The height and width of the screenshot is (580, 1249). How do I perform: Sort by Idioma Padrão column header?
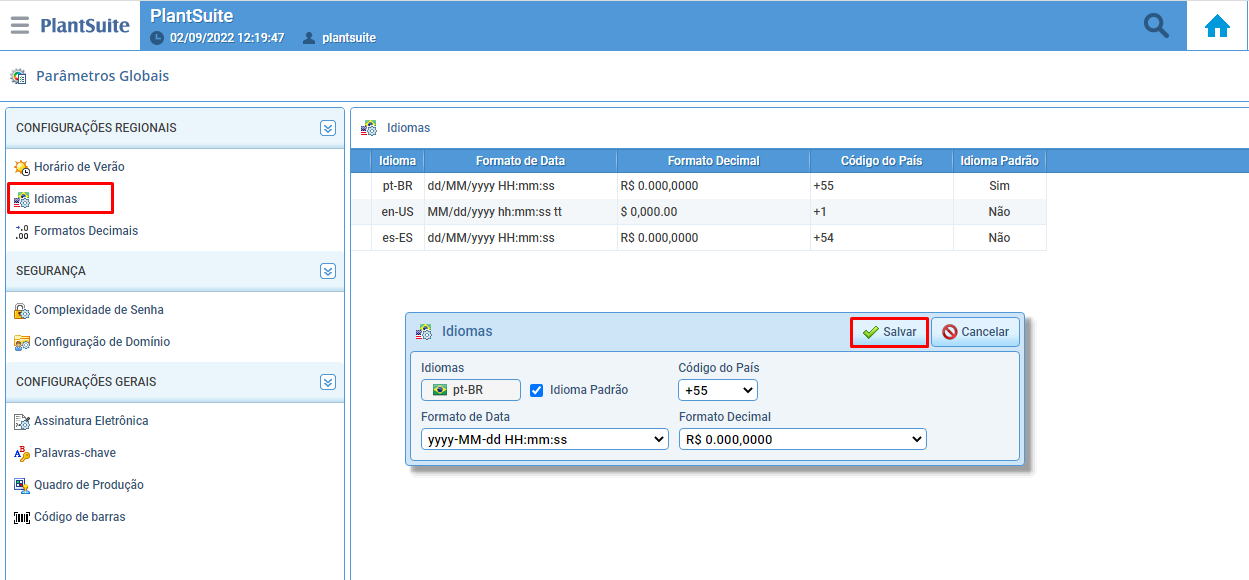click(x=999, y=161)
